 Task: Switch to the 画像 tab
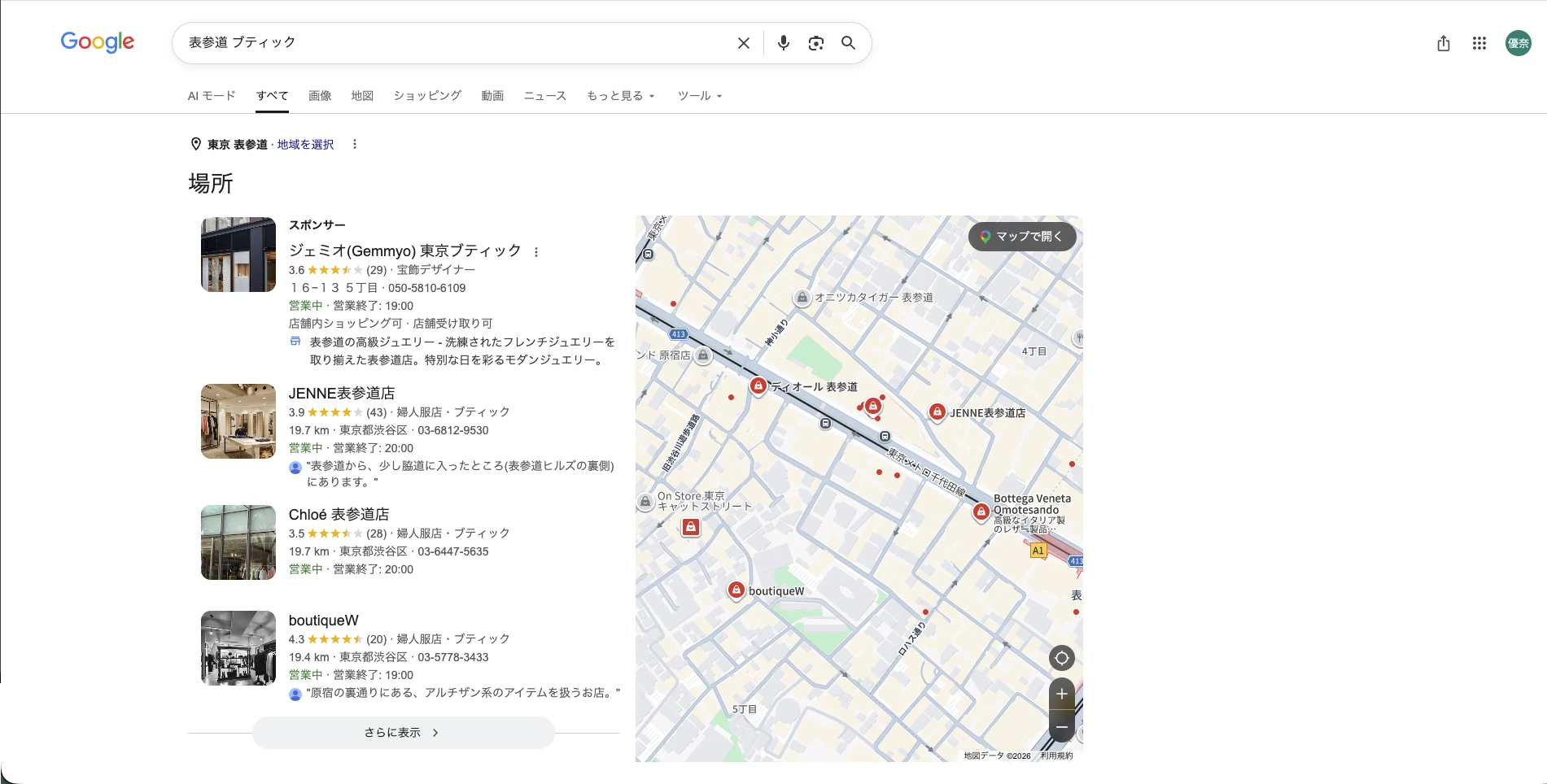coord(320,96)
